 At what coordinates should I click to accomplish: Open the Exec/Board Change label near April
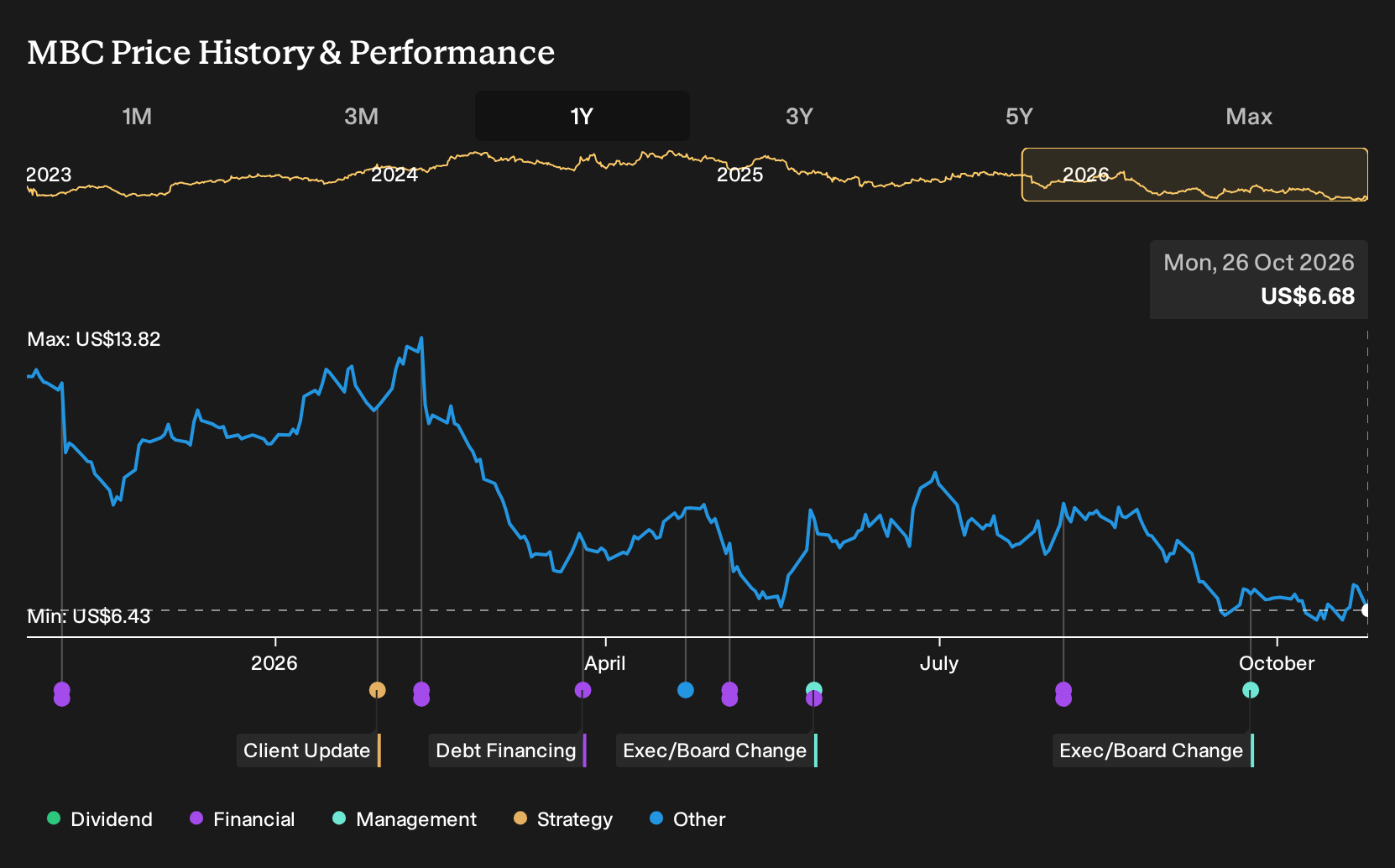coord(717,750)
